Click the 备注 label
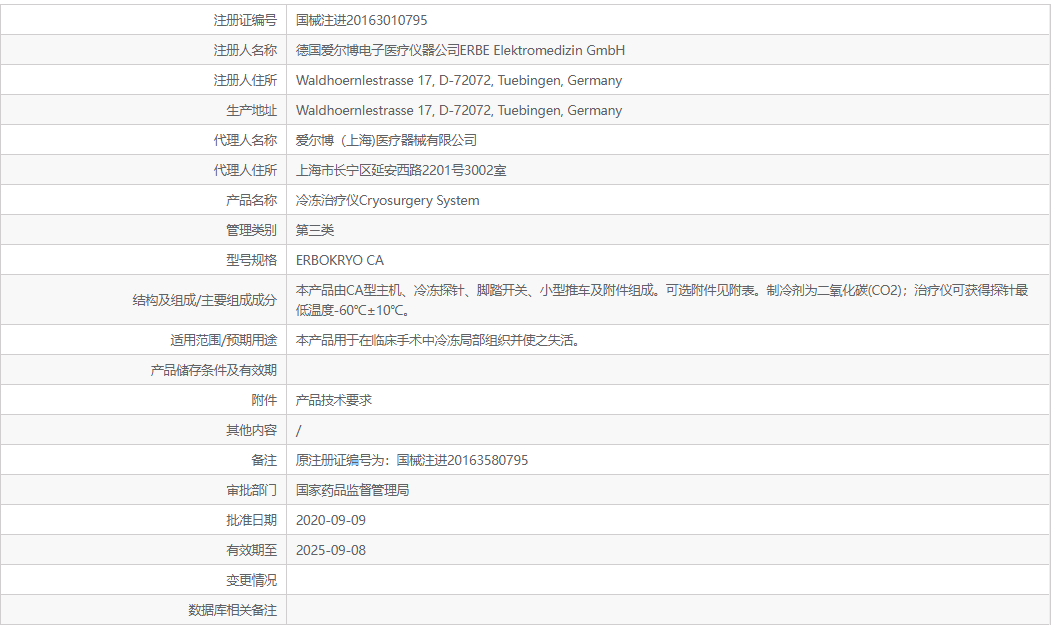The image size is (1051, 625). [x=264, y=460]
